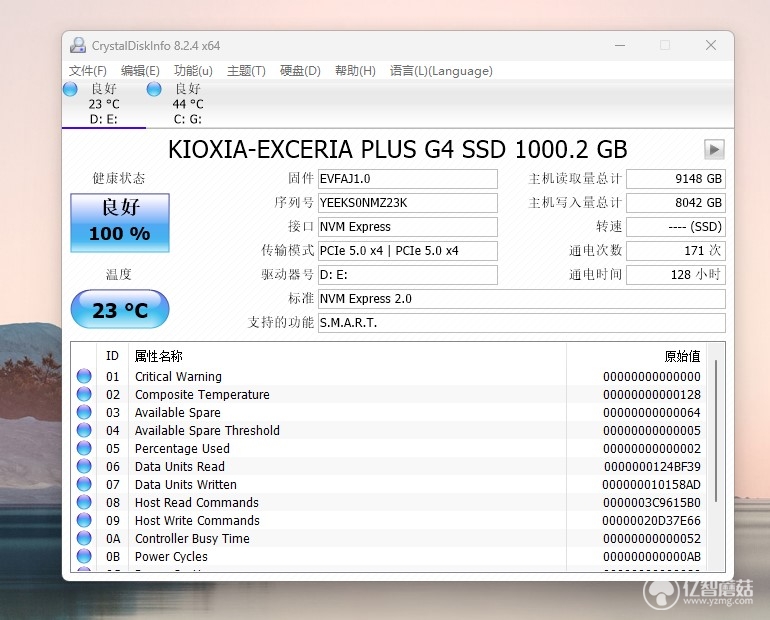Screen dimensions: 770x620
Task: Open the 硬盘(D) menu
Action: pyautogui.click(x=300, y=71)
